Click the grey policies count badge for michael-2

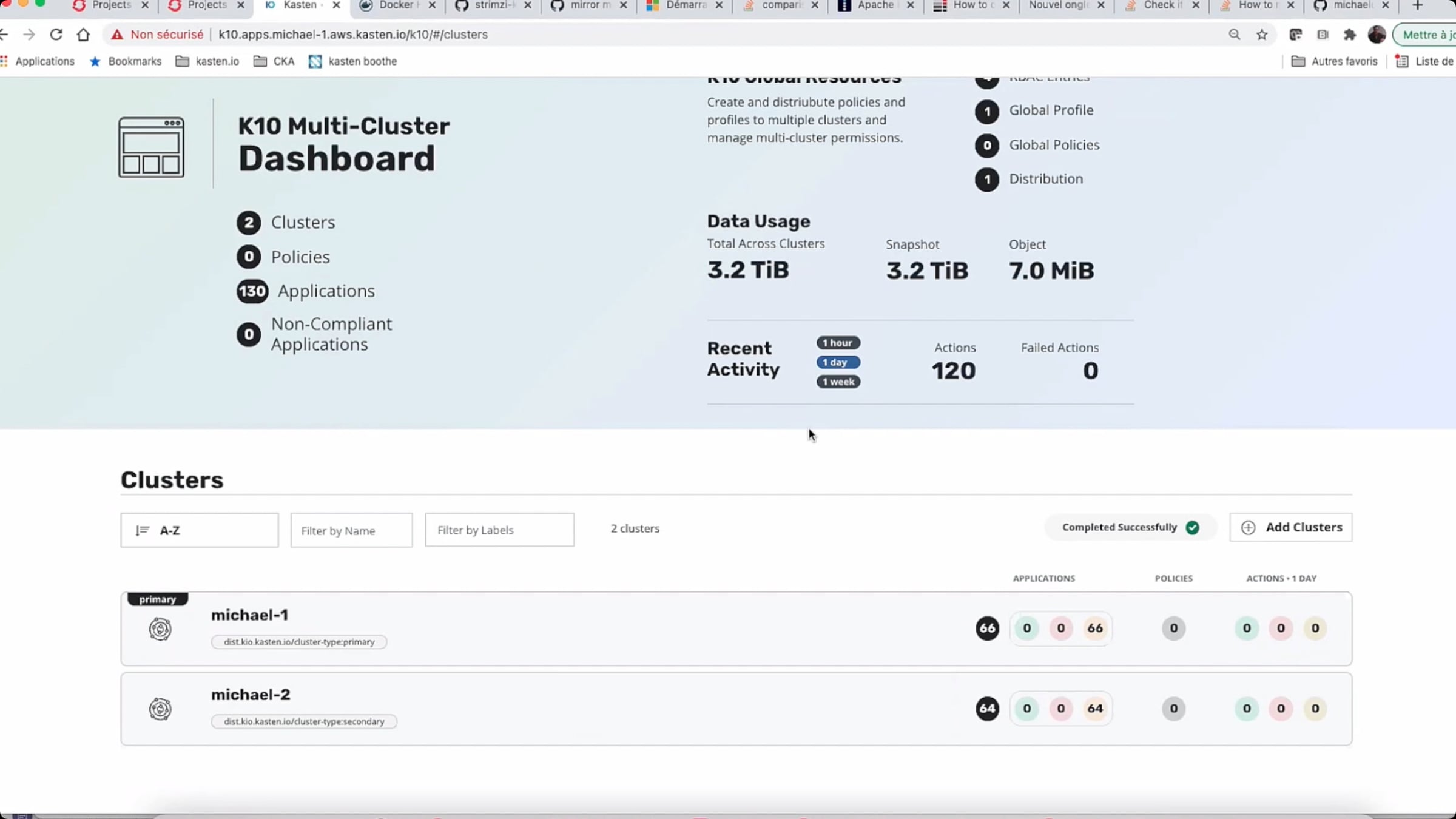click(x=1173, y=709)
